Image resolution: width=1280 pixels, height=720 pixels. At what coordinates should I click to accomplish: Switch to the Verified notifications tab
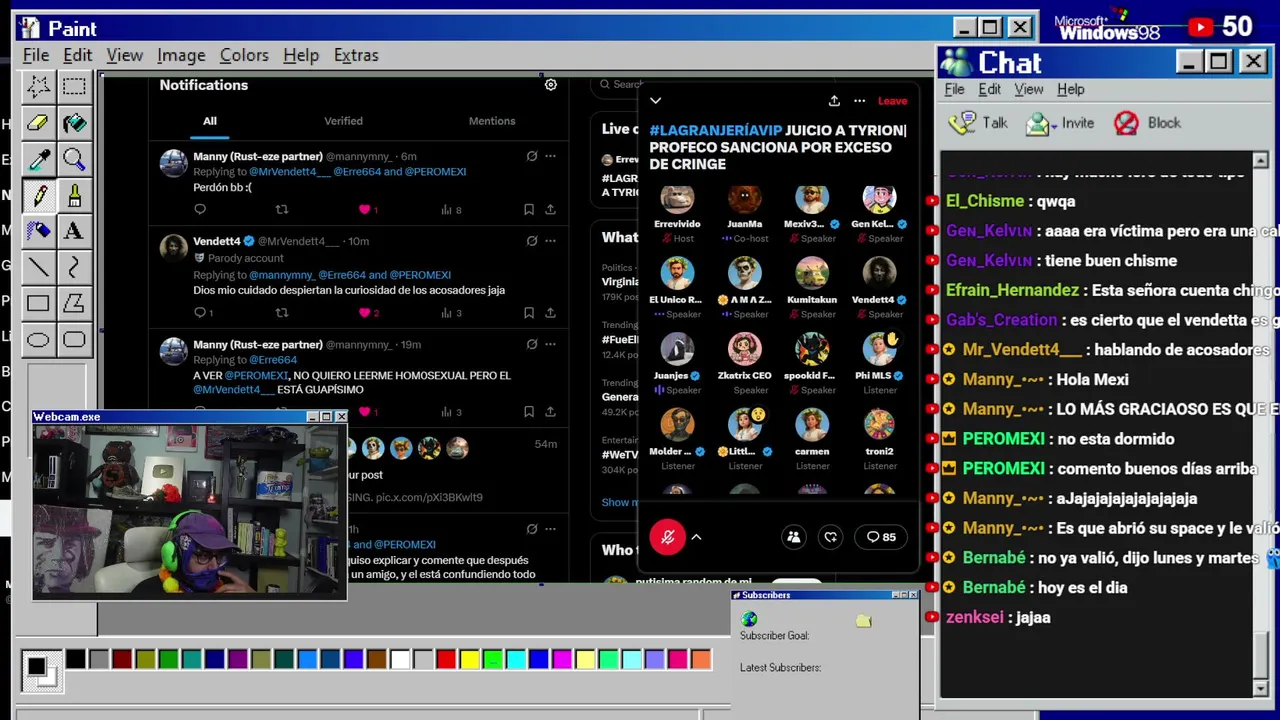(343, 121)
